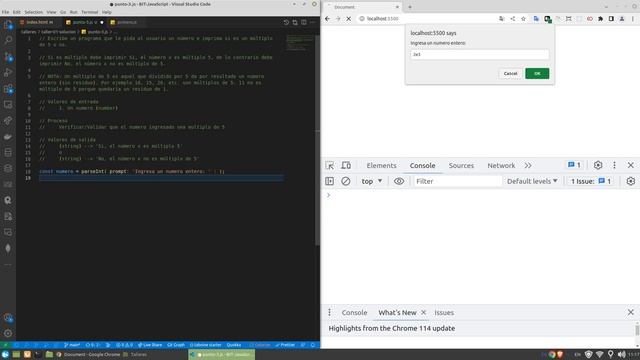Image resolution: width=640 pixels, height=360 pixels.
Task: Open Source Control in VS Code sidebar
Action: click(8, 56)
